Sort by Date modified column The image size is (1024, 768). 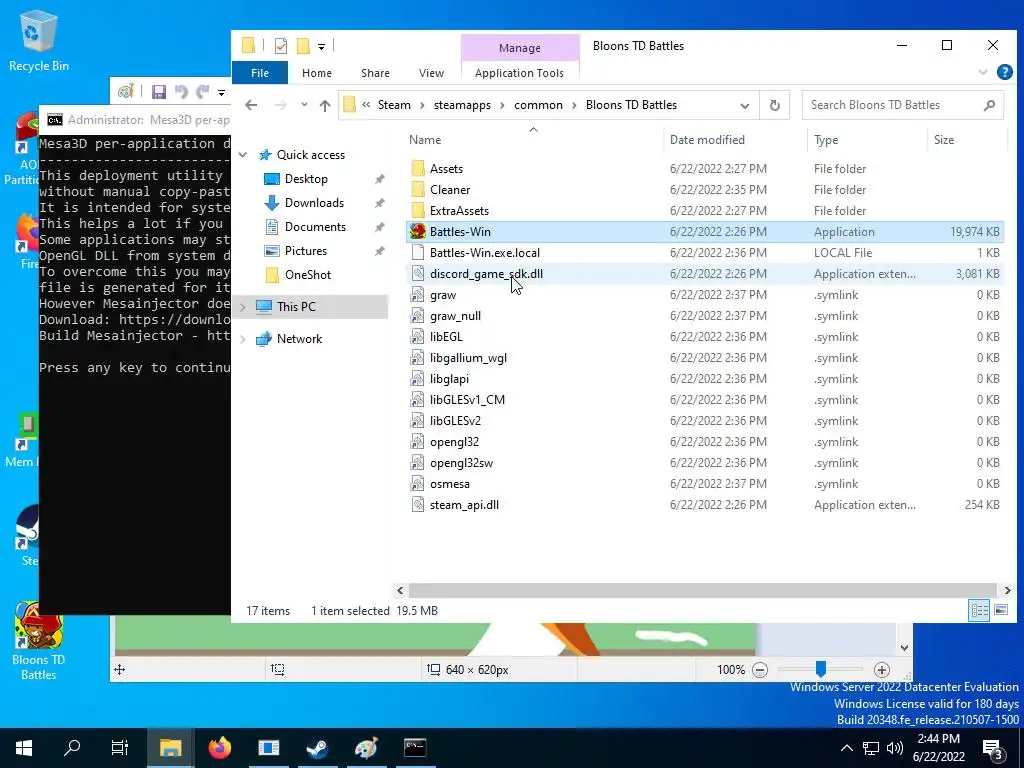coord(707,140)
